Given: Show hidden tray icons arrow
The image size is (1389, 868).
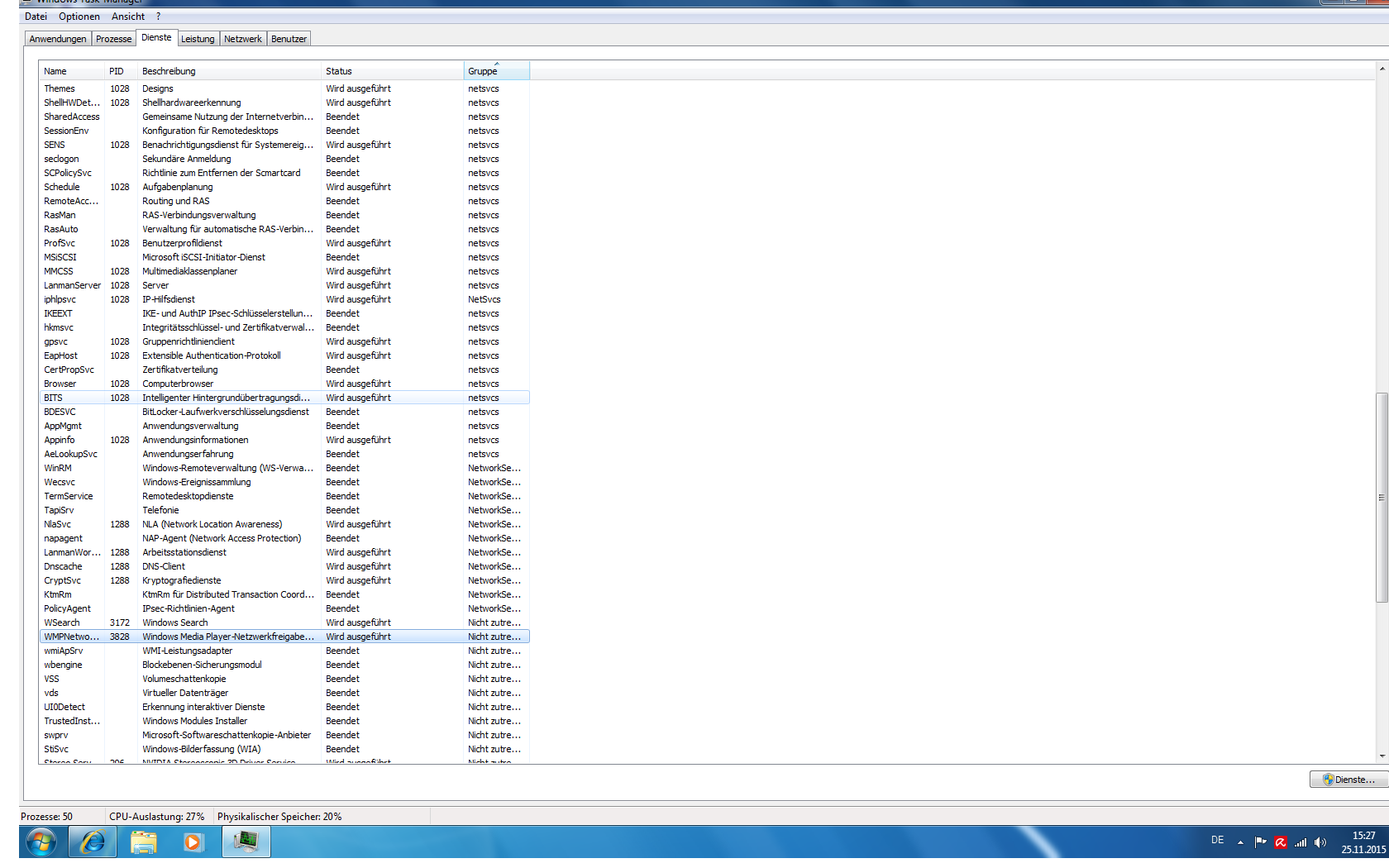Looking at the screenshot, I should click(1240, 842).
